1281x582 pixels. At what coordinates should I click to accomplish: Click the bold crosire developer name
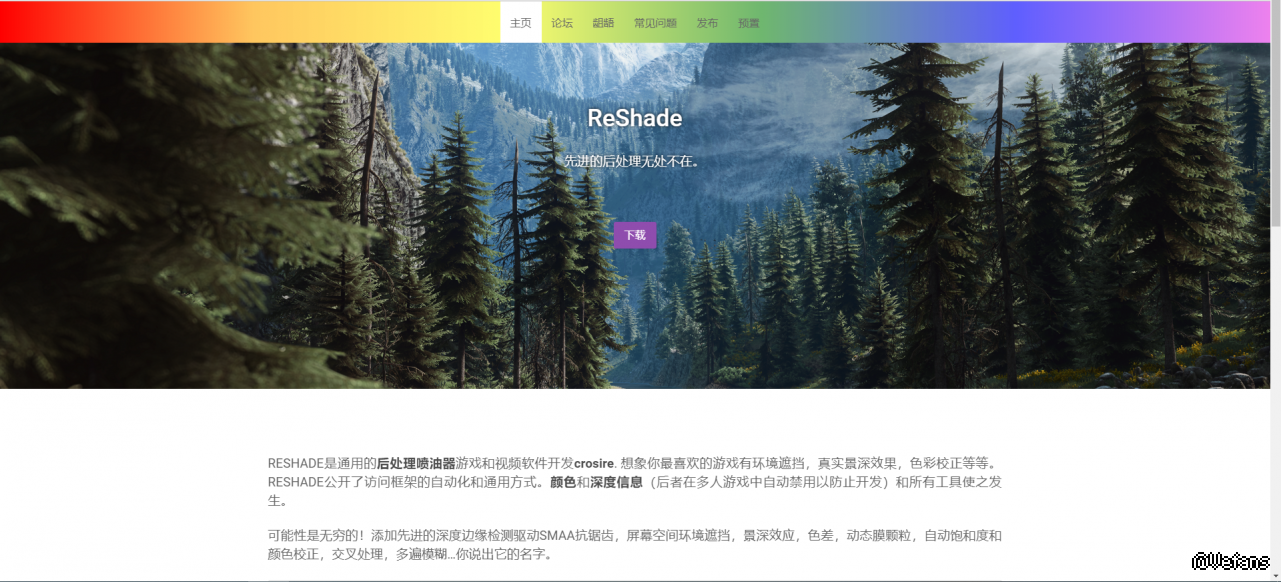point(594,463)
